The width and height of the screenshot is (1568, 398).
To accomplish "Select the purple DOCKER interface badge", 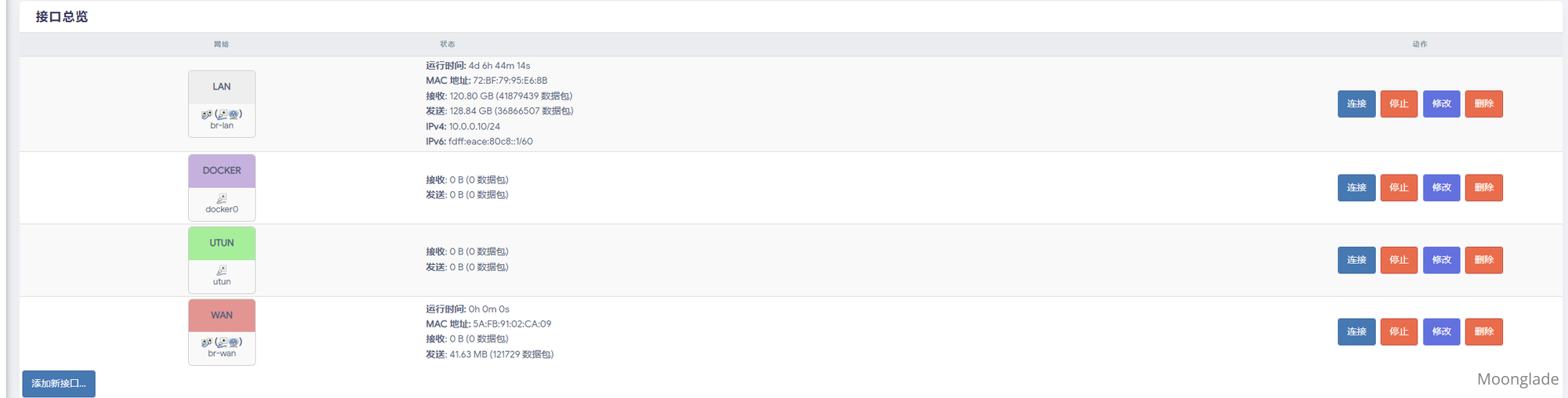I will [222, 171].
